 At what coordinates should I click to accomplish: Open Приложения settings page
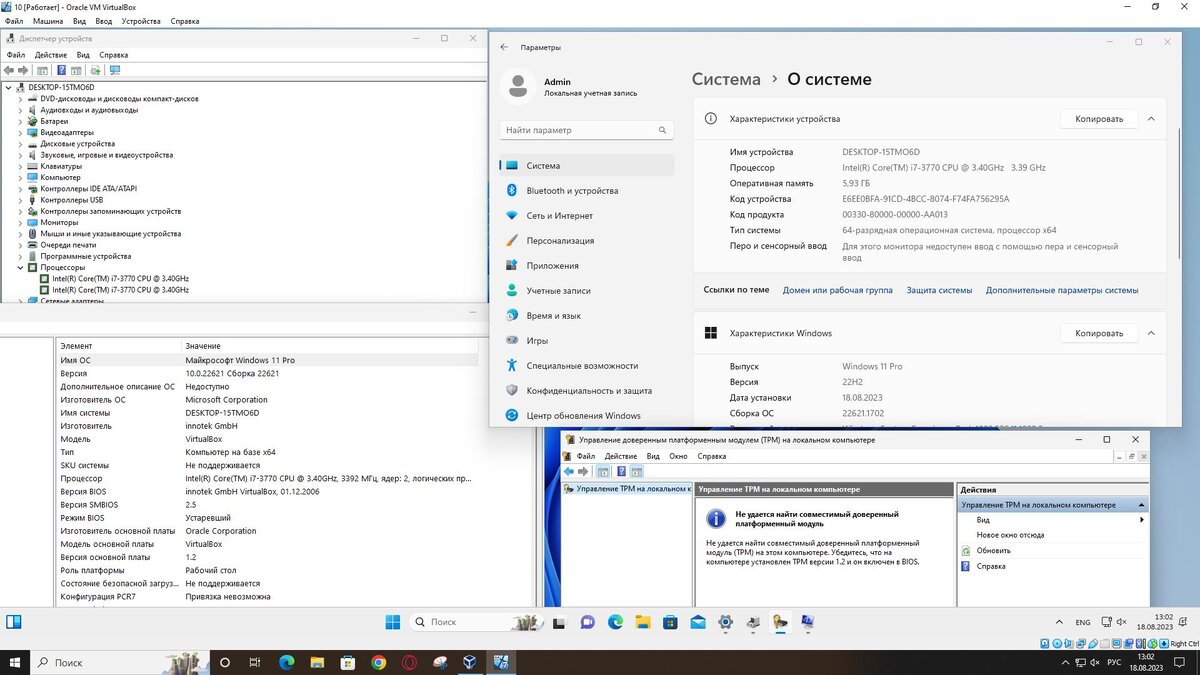pos(587,266)
